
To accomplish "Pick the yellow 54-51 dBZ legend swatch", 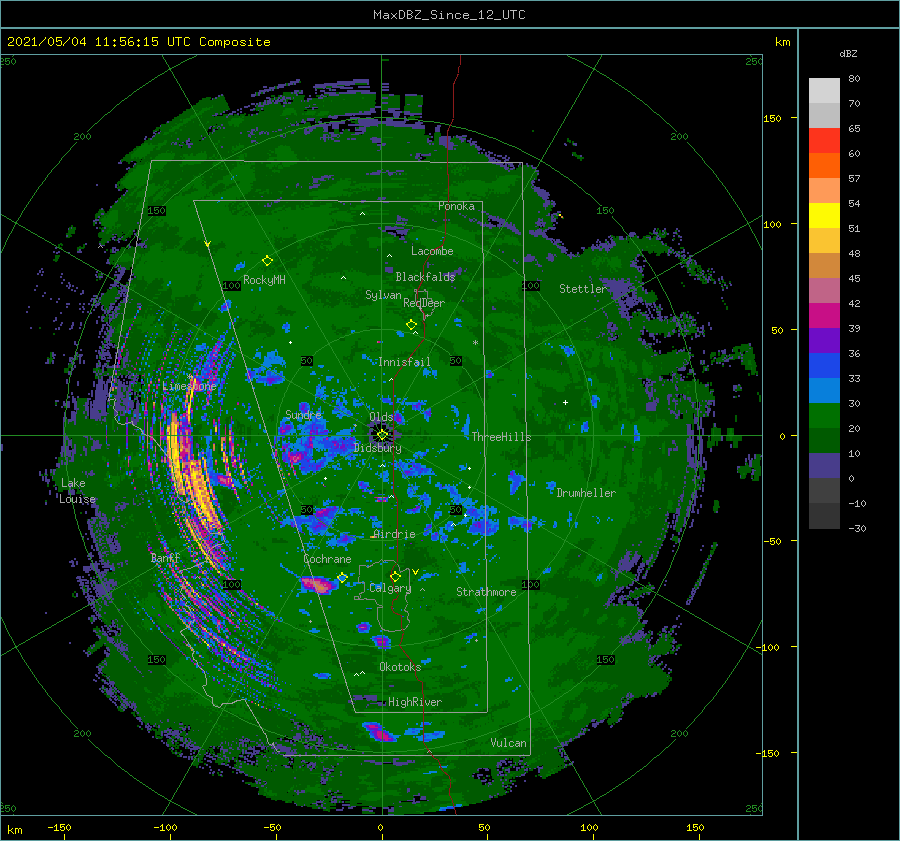I will click(x=824, y=215).
